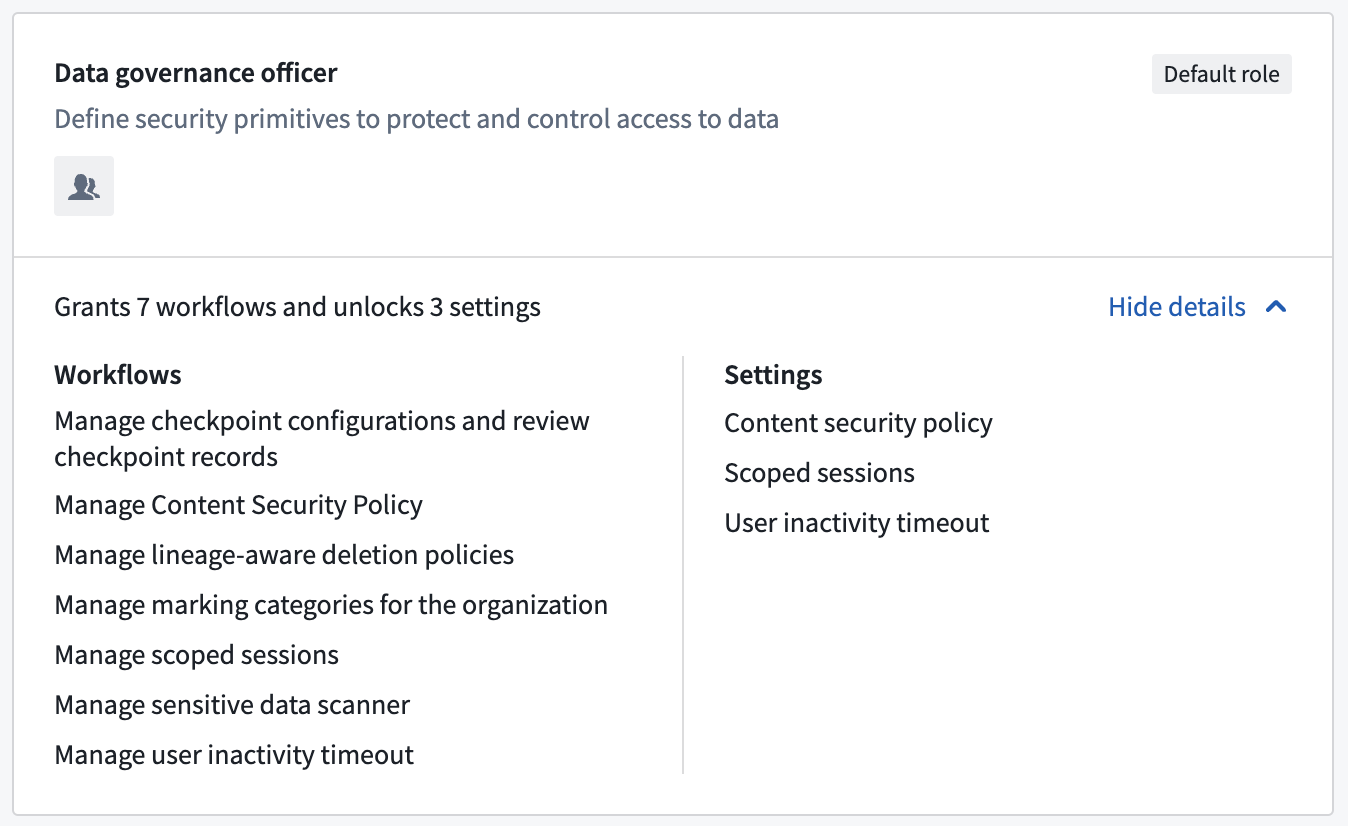Select Manage scoped sessions workflow
The image size is (1348, 826).
click(x=196, y=655)
